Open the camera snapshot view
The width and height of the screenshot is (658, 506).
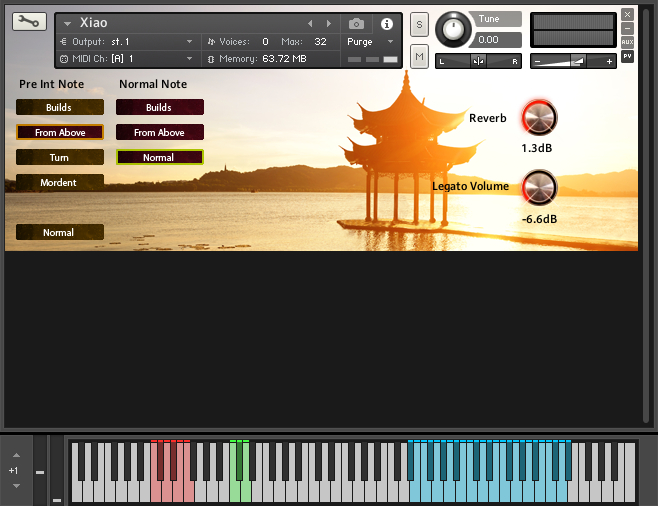click(356, 23)
